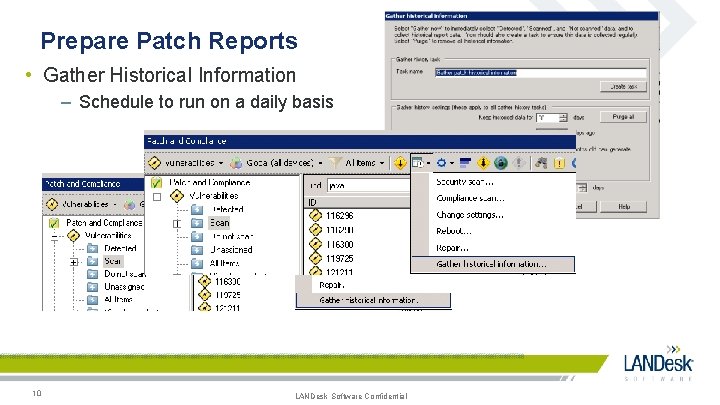
Task: Click All items folder icon in left tree
Action: click(x=93, y=300)
